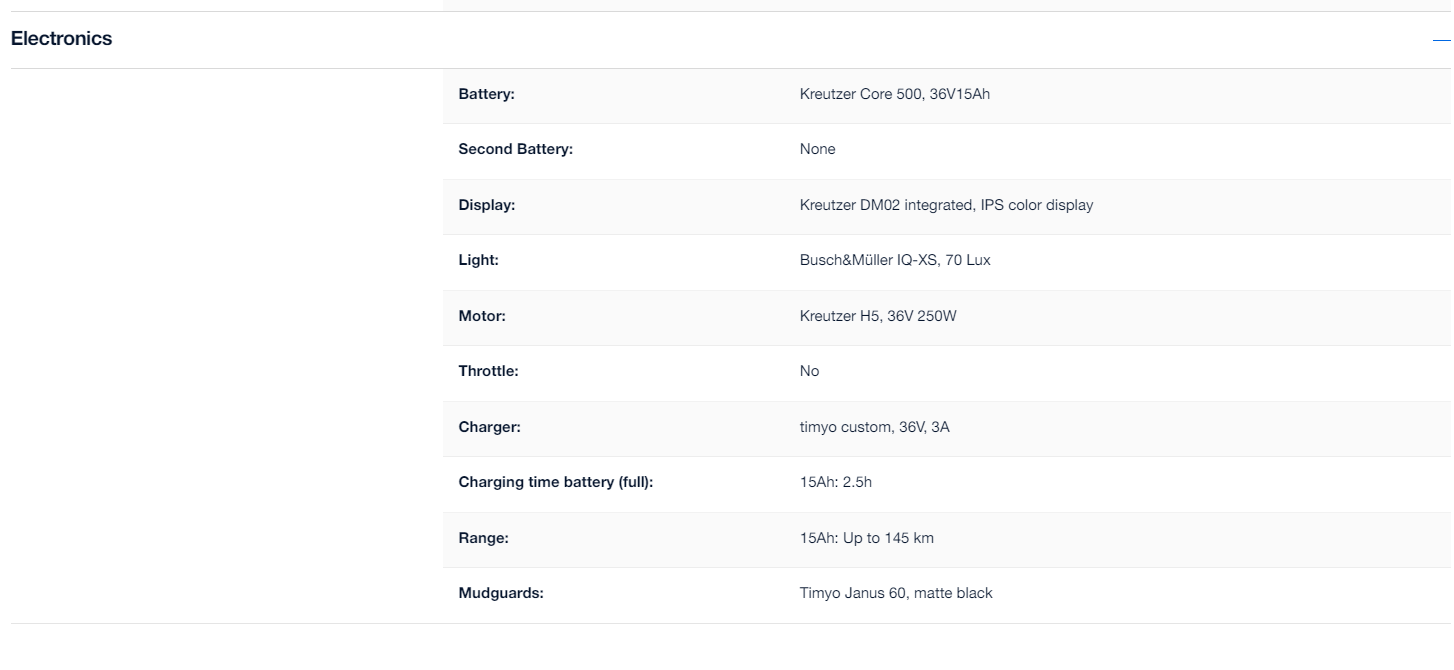Collapse the Electronics section via minus icon
The width and height of the screenshot is (1454, 670).
click(1442, 40)
